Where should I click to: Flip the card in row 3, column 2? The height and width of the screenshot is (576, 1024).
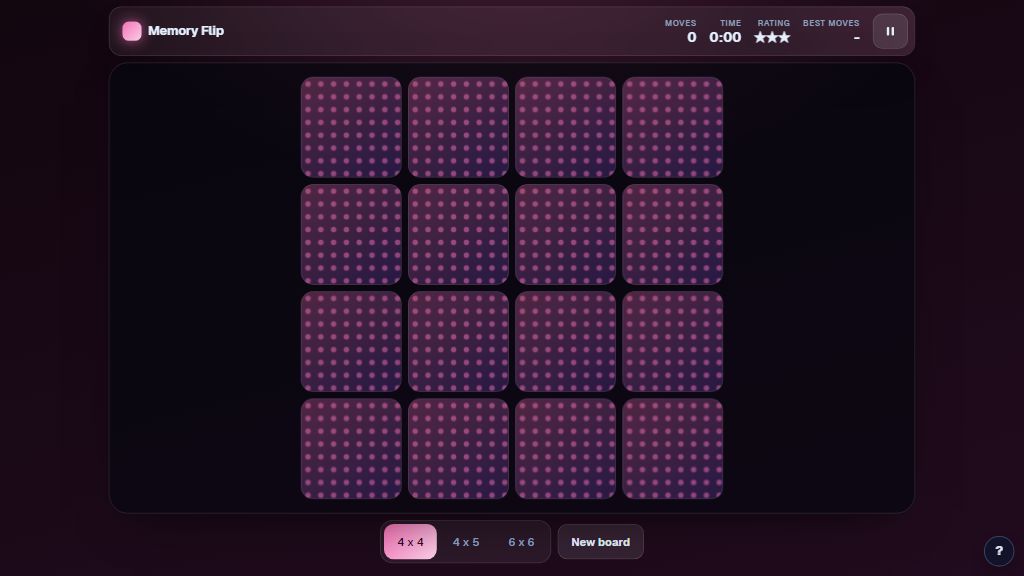click(458, 342)
